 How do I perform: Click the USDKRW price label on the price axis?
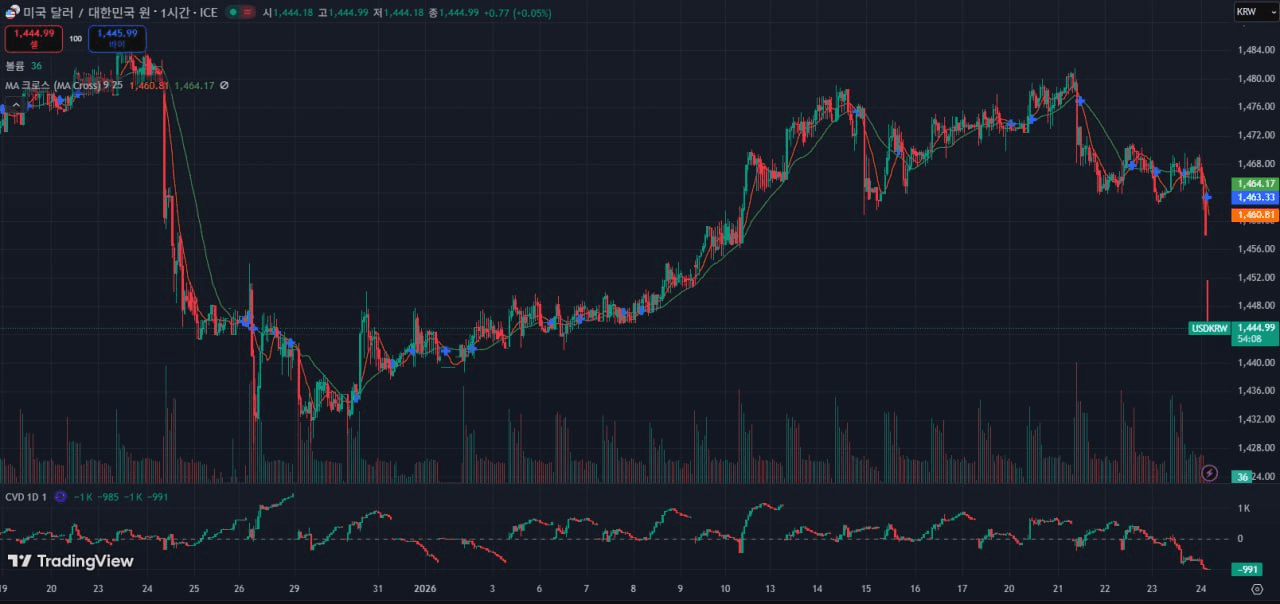click(x=1209, y=328)
